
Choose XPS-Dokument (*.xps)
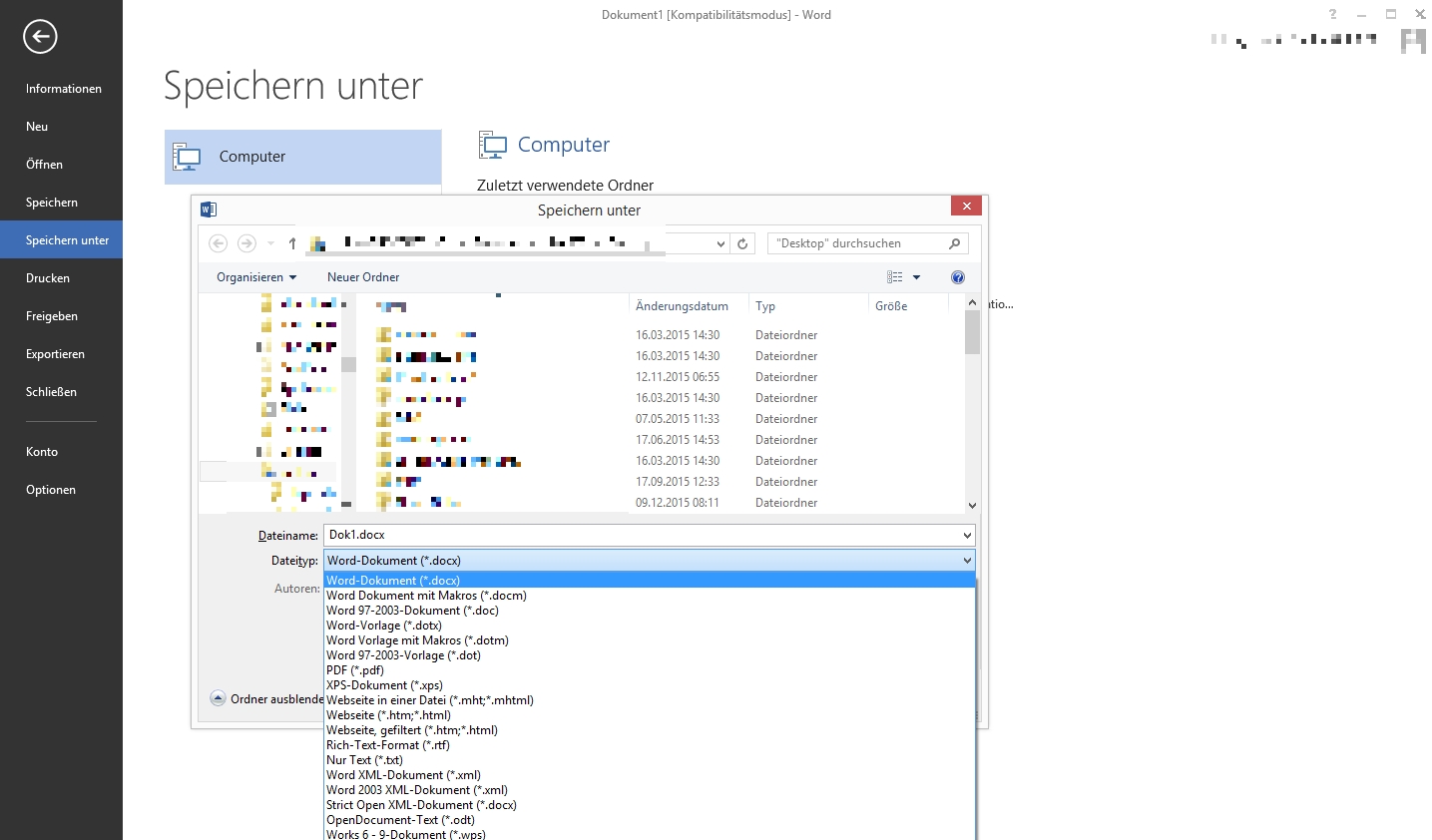[x=649, y=685]
